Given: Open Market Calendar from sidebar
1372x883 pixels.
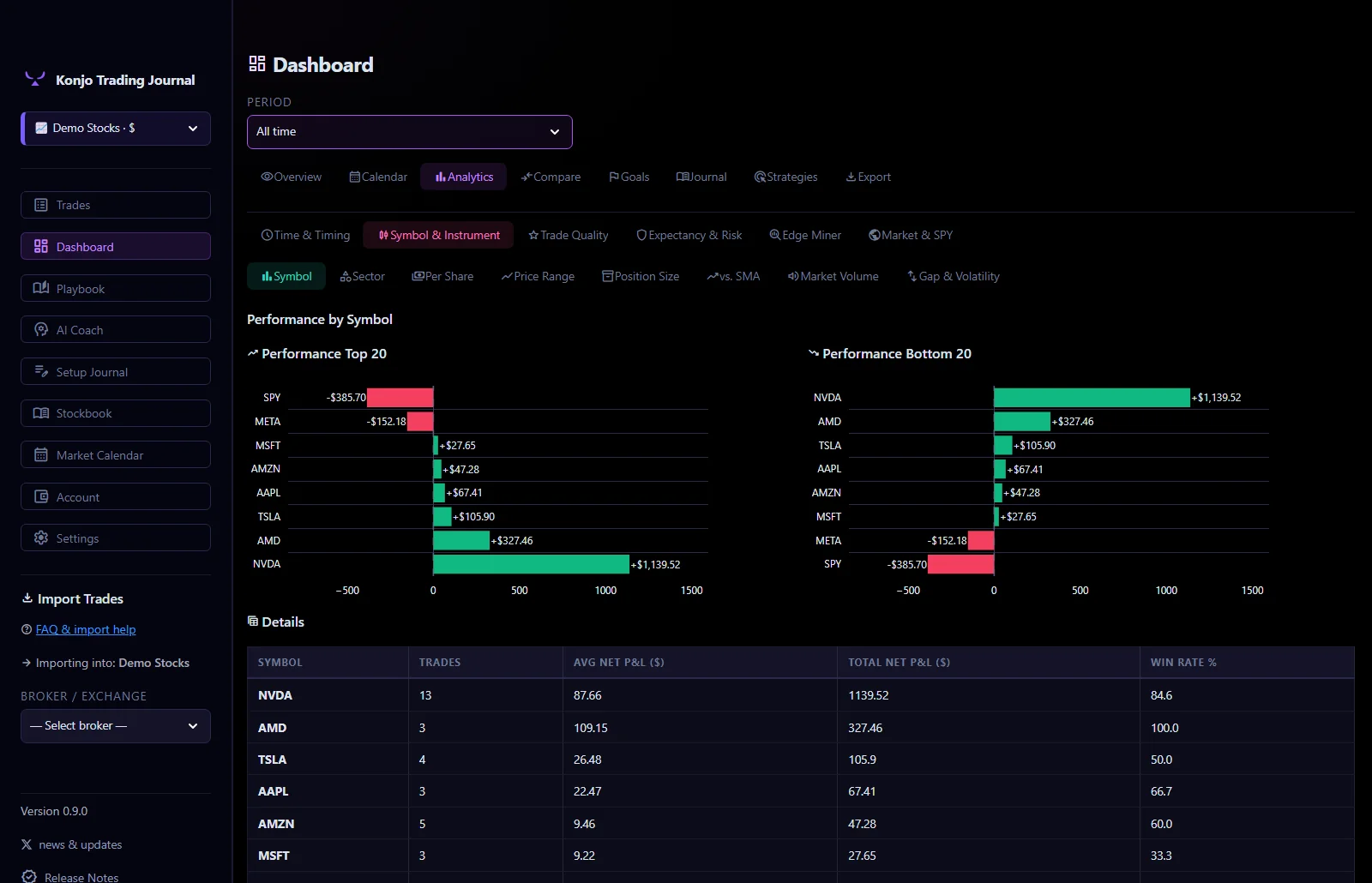Looking at the screenshot, I should coord(116,454).
